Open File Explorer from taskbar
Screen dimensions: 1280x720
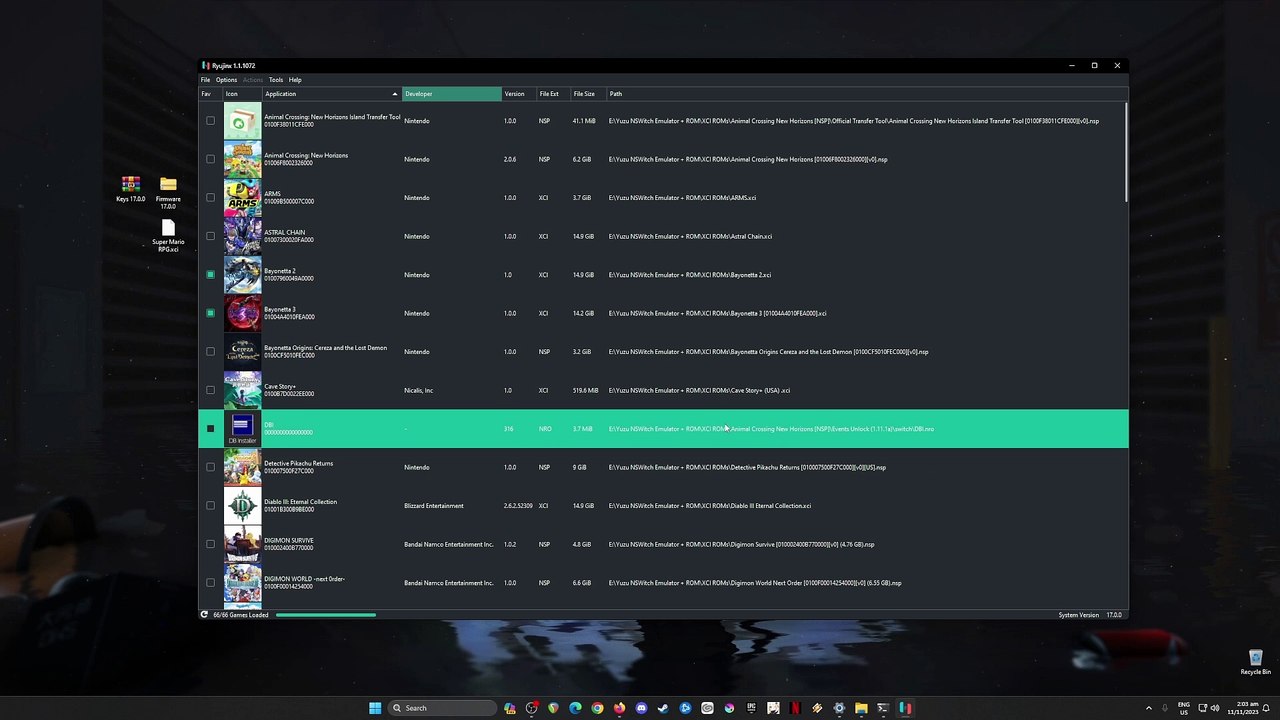861,708
